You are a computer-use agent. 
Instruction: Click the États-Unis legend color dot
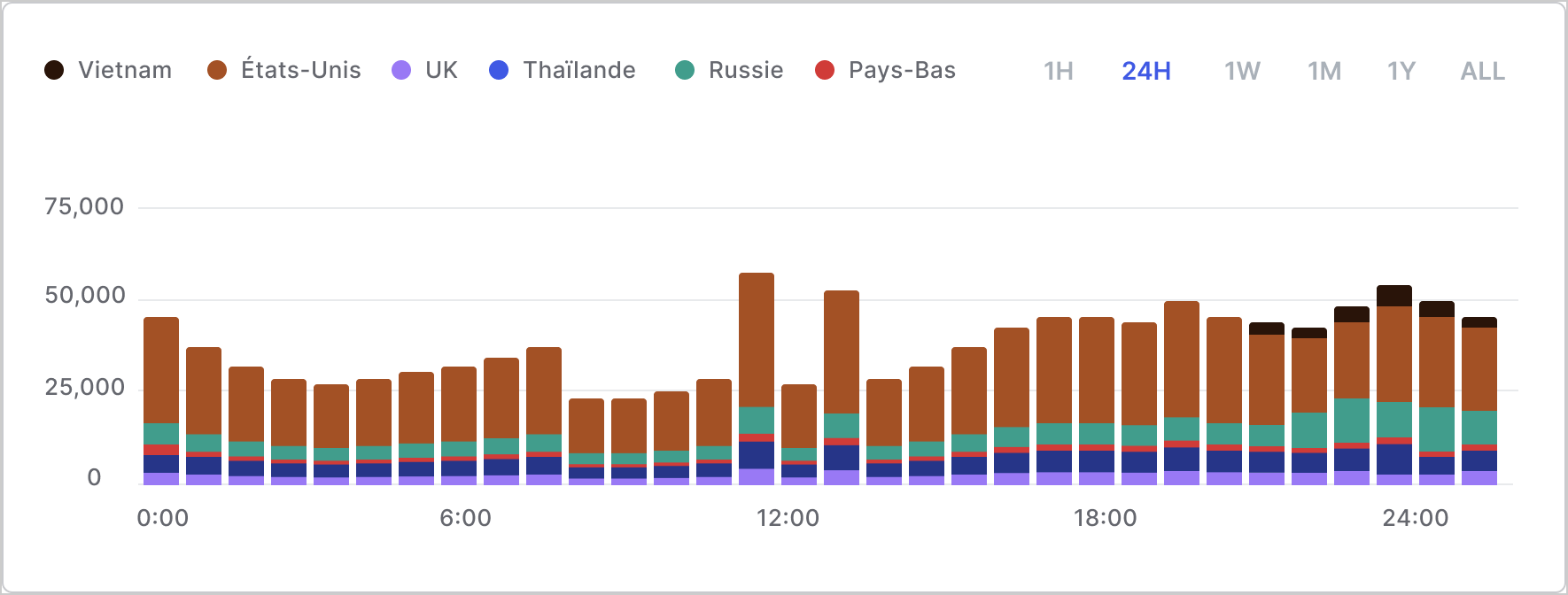pyautogui.click(x=217, y=70)
